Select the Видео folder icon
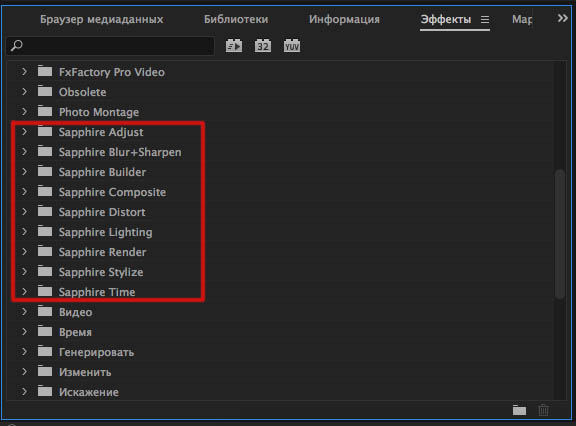The height and width of the screenshot is (426, 576). coord(45,311)
